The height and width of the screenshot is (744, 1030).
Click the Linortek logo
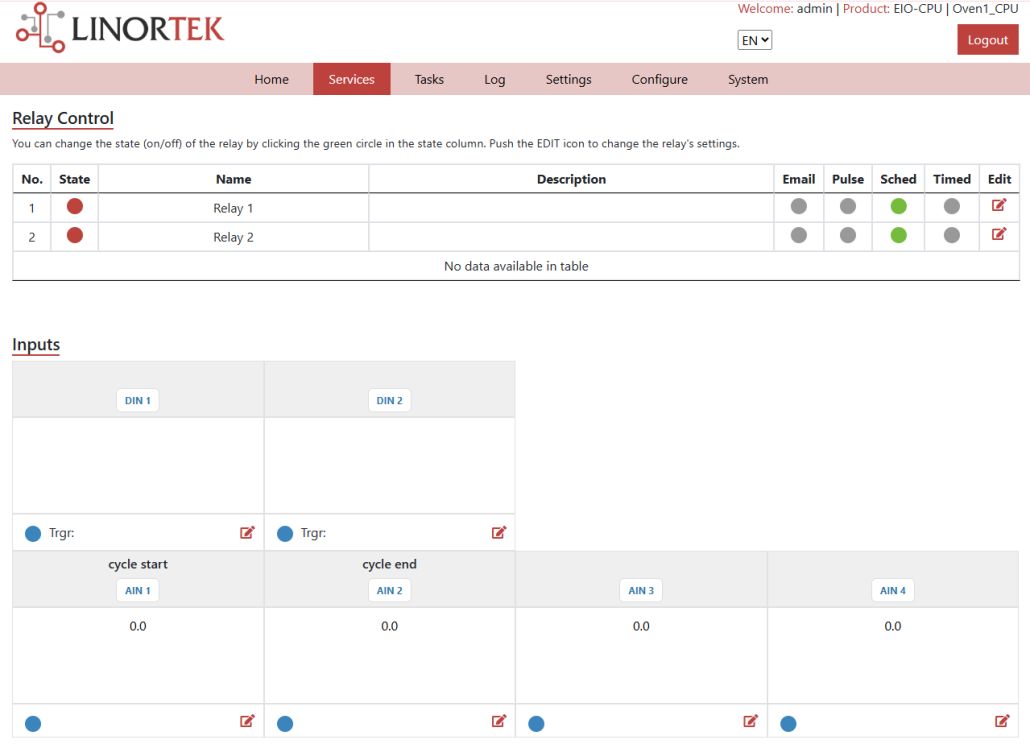(120, 28)
